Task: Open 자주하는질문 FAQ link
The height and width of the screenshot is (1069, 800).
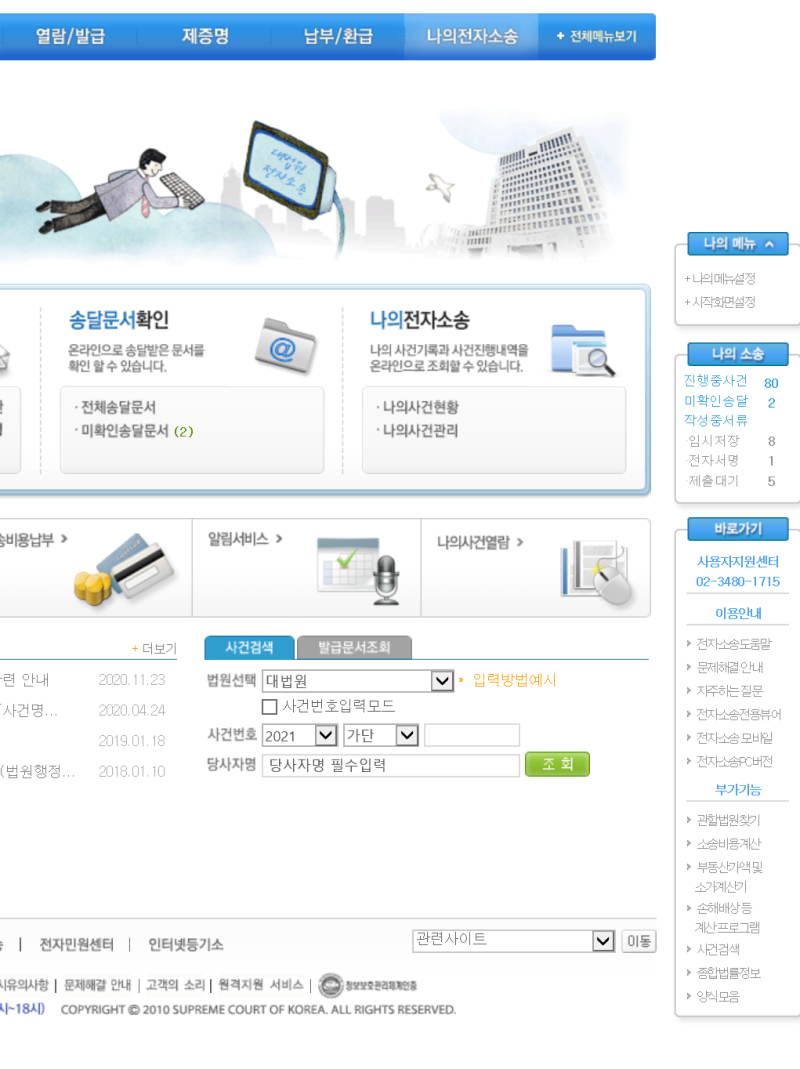Action: pyautogui.click(x=729, y=691)
